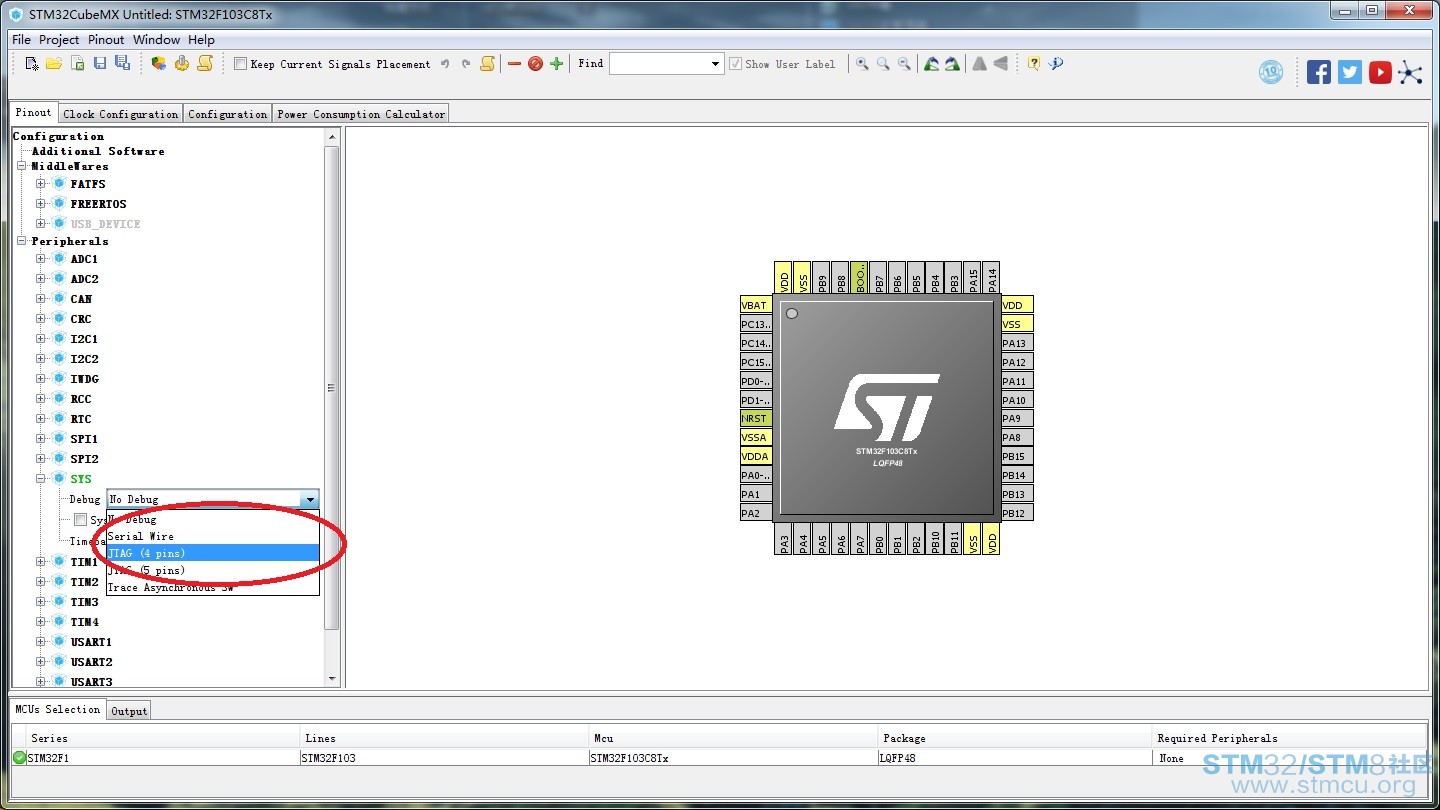This screenshot has width=1440, height=810.
Task: Select JTAG (5 pins) debug option
Action: pyautogui.click(x=213, y=570)
